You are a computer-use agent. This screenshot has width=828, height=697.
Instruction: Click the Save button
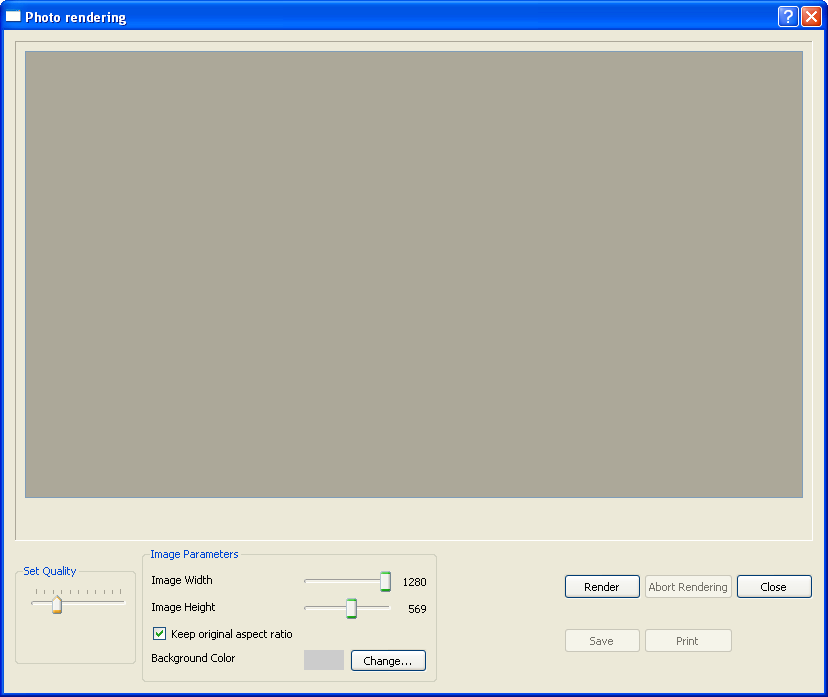click(x=602, y=641)
